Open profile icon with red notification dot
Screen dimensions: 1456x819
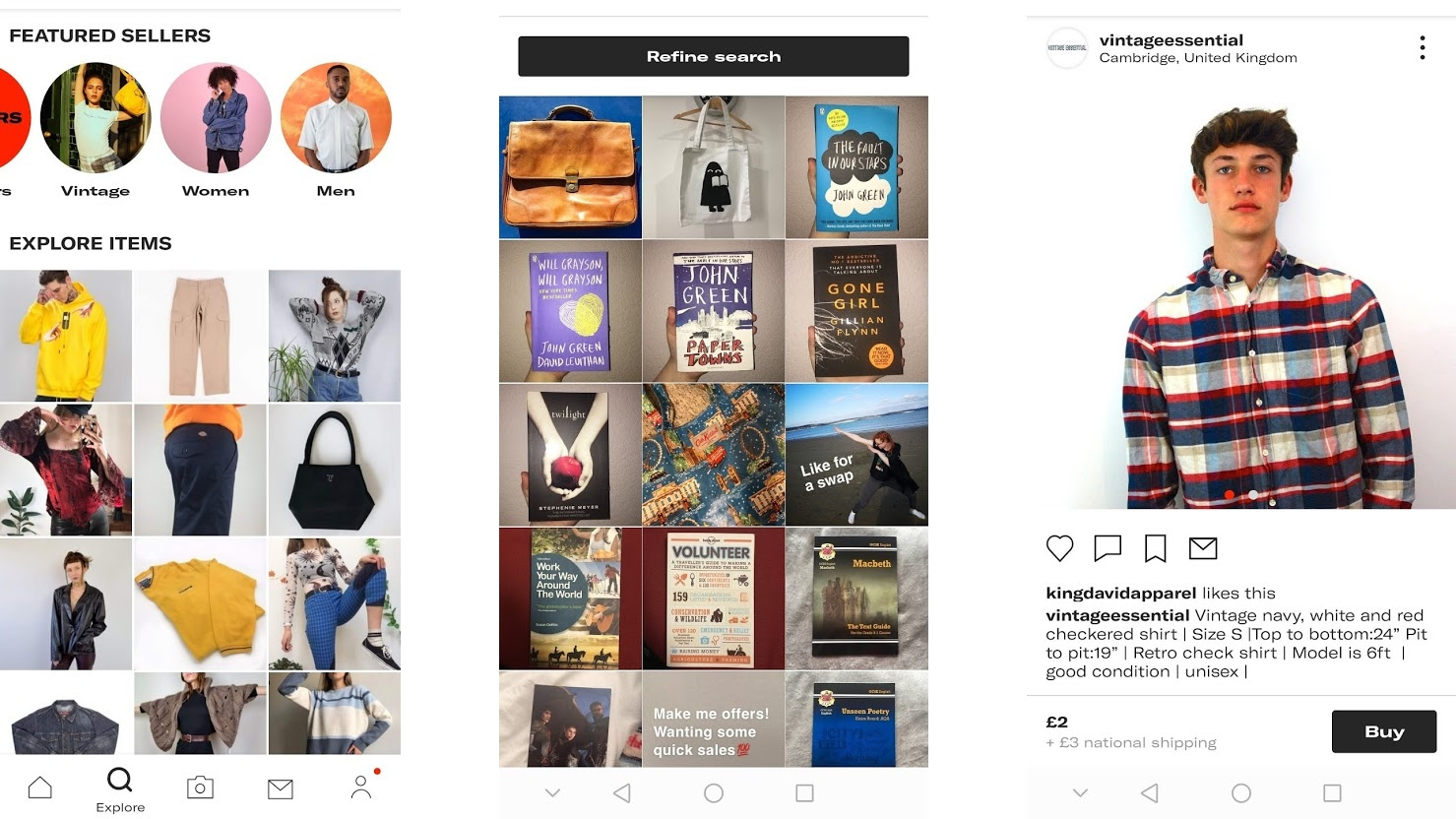[x=362, y=786]
